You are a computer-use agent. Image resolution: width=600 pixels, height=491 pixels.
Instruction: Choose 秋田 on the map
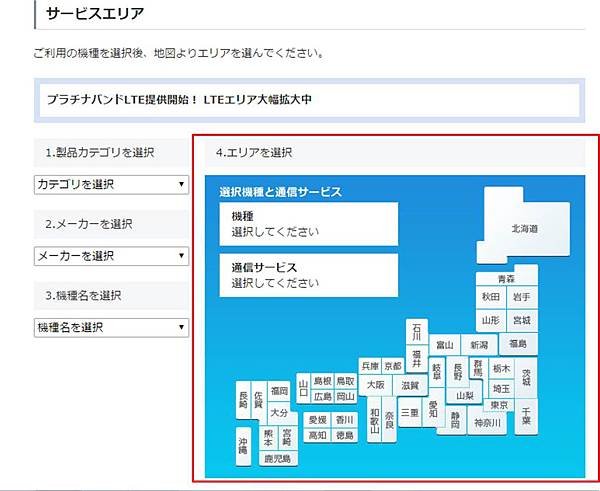click(491, 297)
